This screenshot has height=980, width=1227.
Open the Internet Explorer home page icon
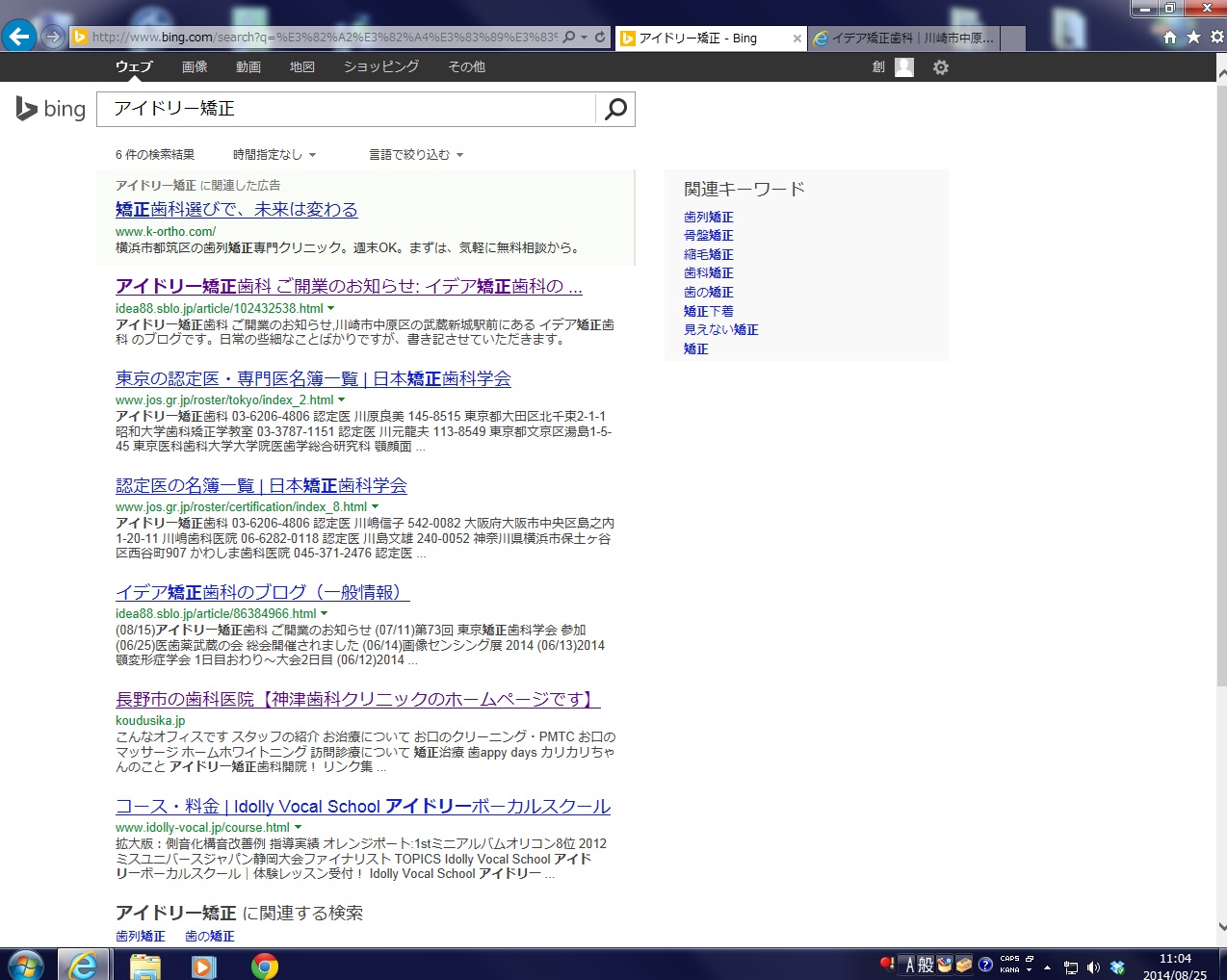tap(1170, 38)
